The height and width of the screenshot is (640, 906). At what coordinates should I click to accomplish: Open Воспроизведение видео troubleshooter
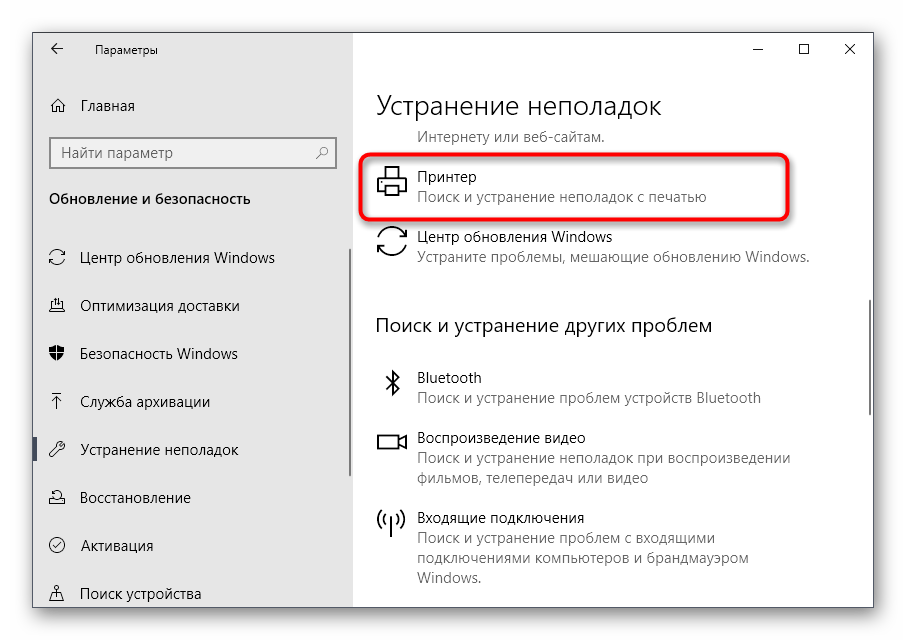tap(501, 438)
